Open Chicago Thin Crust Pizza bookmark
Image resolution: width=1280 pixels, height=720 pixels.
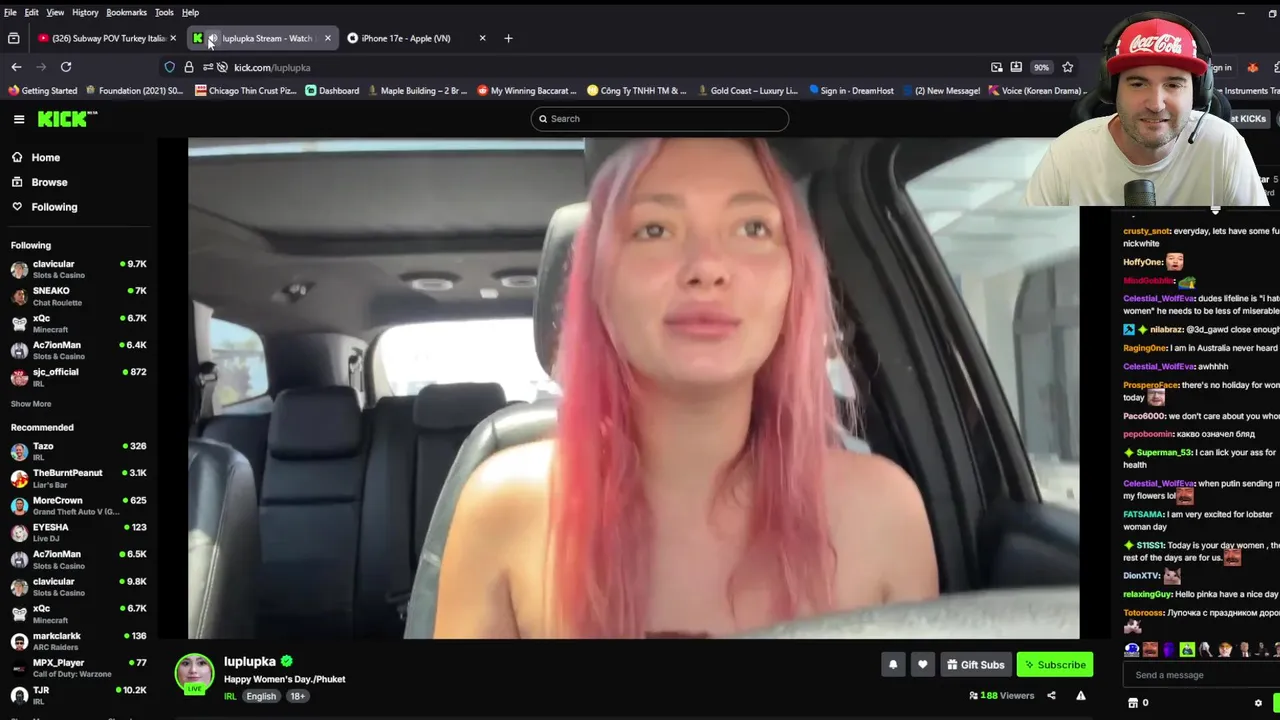pos(246,91)
